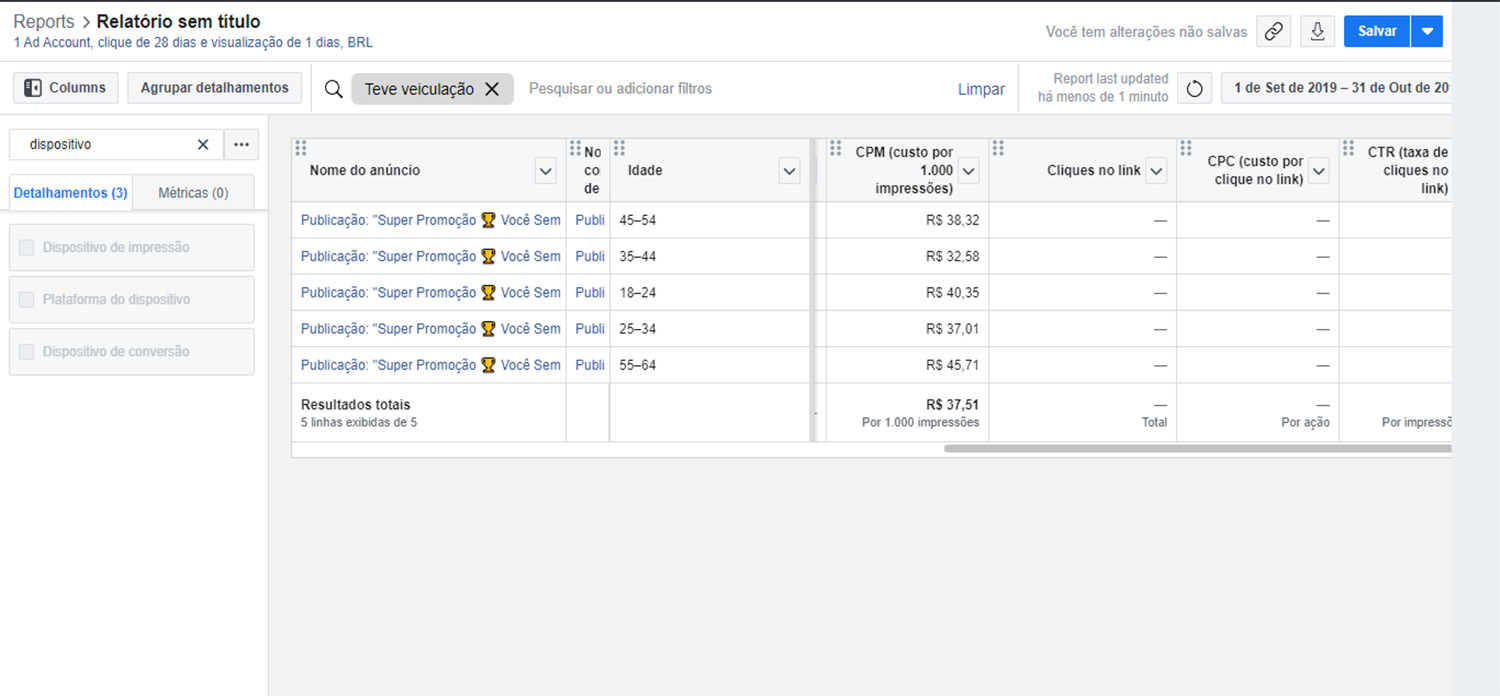
Task: Switch to the Métricas (0) tab
Action: click(193, 192)
